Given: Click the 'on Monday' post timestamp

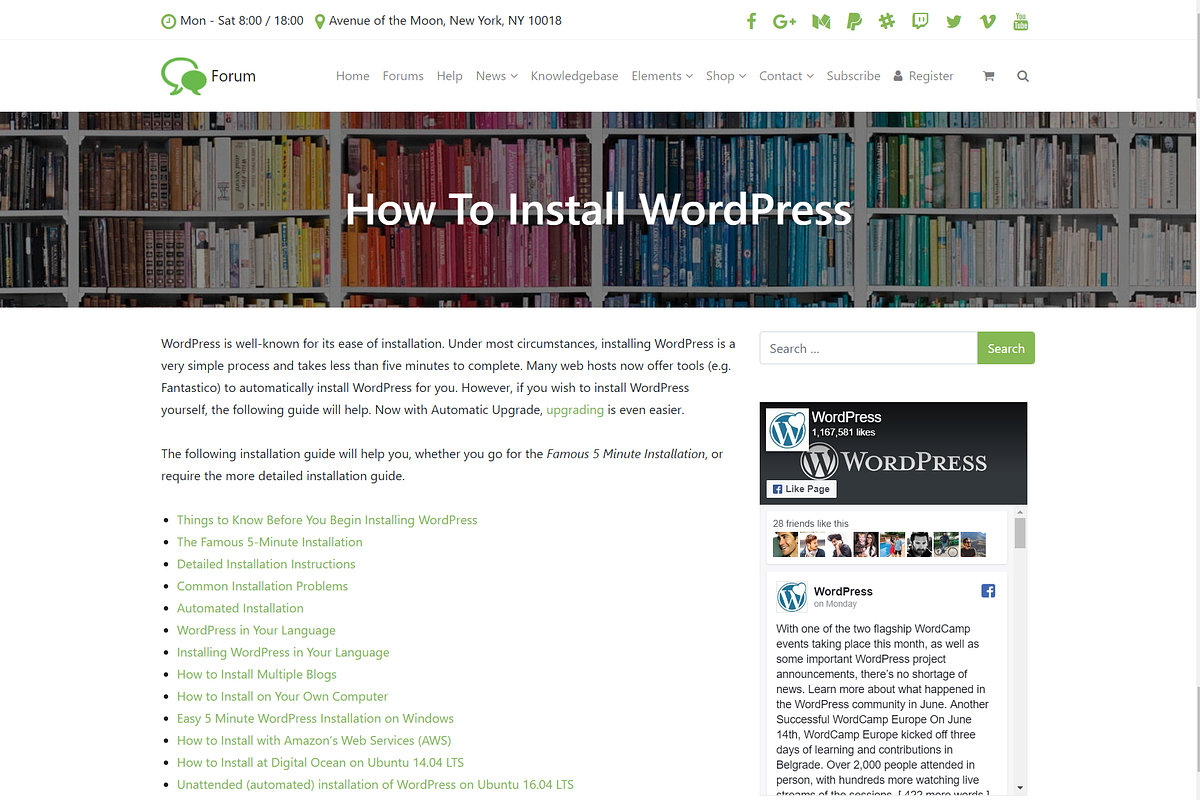Looking at the screenshot, I should coord(835,604).
